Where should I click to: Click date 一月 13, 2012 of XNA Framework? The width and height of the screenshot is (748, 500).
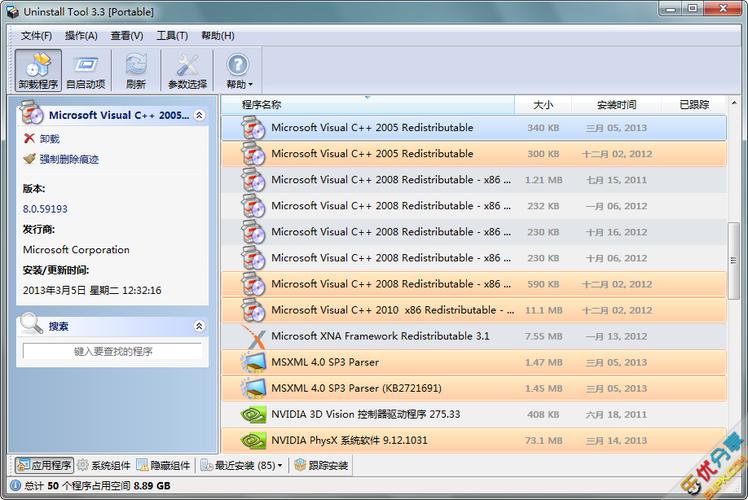click(616, 336)
